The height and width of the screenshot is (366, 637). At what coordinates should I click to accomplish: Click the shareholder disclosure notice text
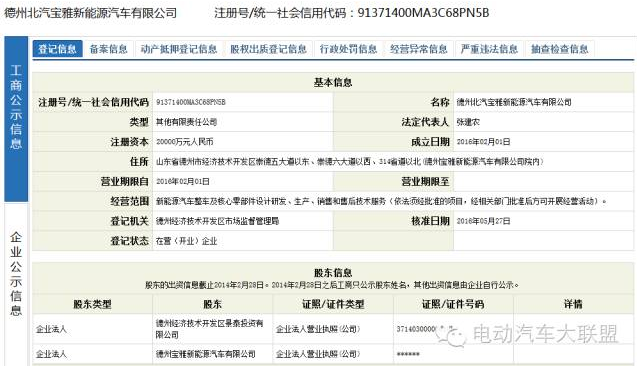click(332, 285)
